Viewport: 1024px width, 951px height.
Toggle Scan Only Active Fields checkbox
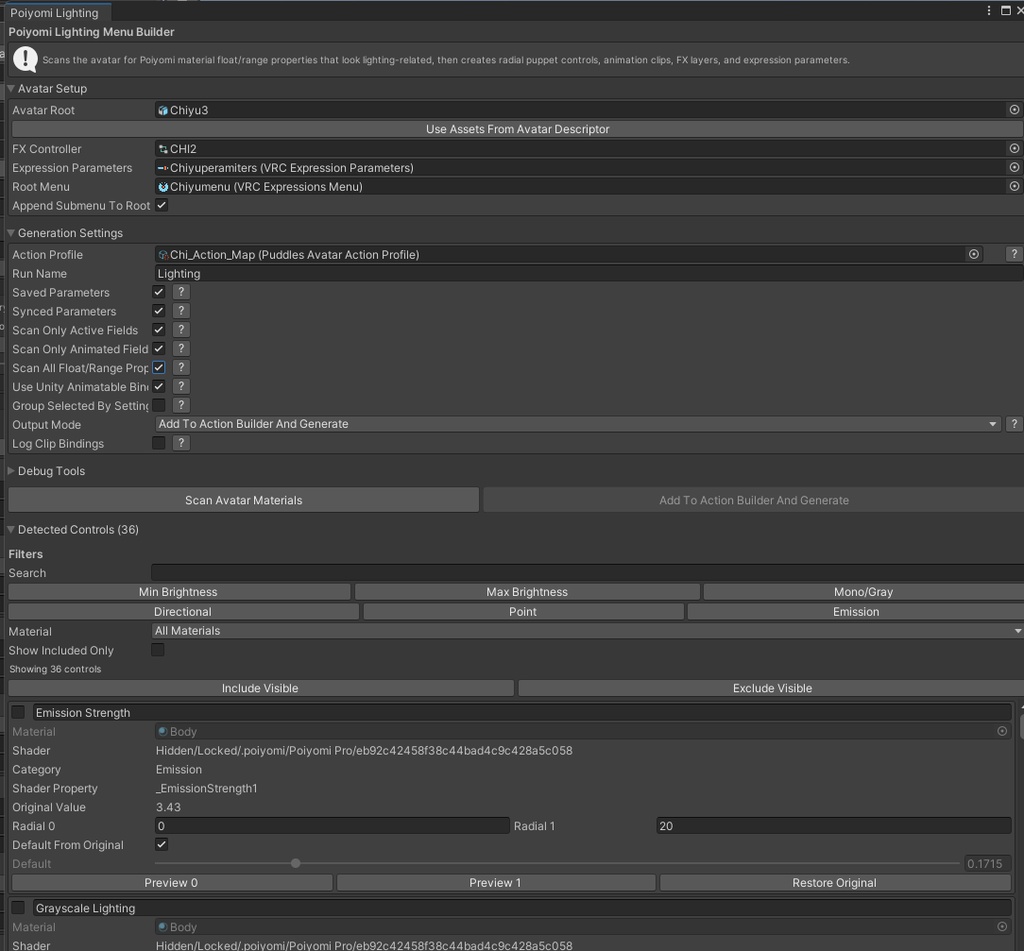159,330
